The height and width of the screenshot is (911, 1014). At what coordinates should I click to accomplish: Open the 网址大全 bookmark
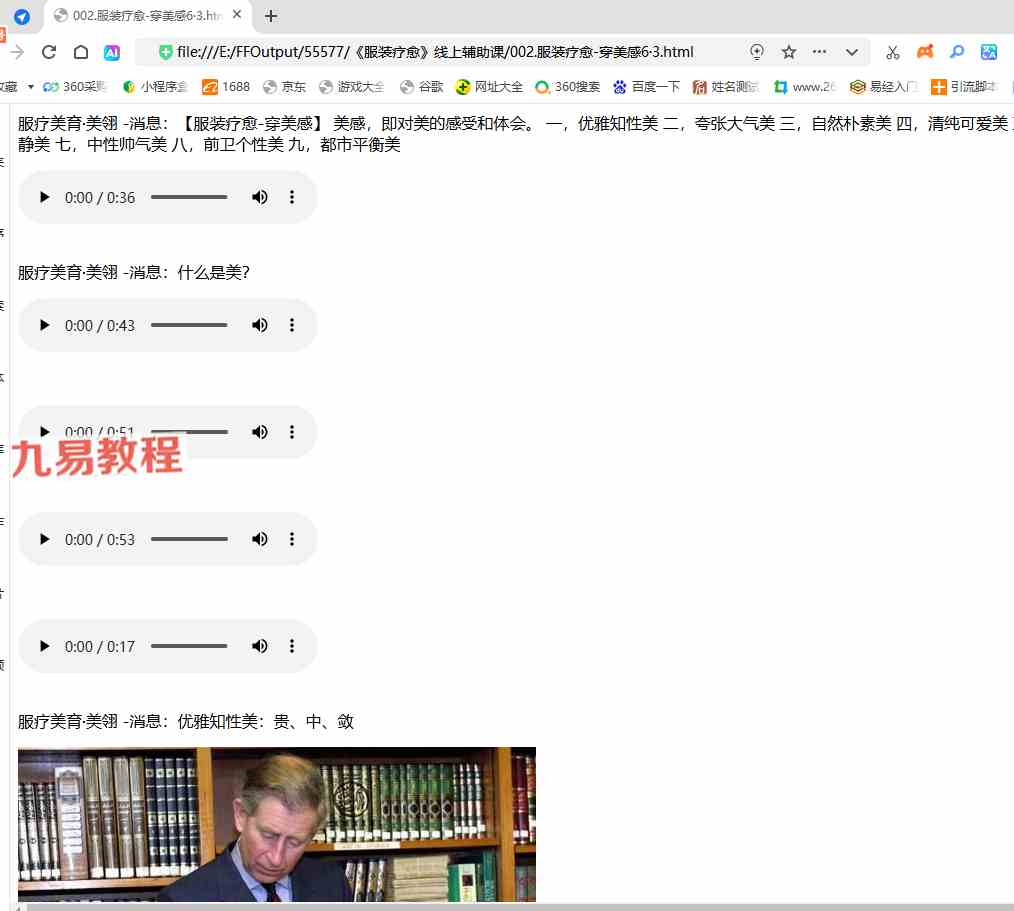pyautogui.click(x=489, y=87)
